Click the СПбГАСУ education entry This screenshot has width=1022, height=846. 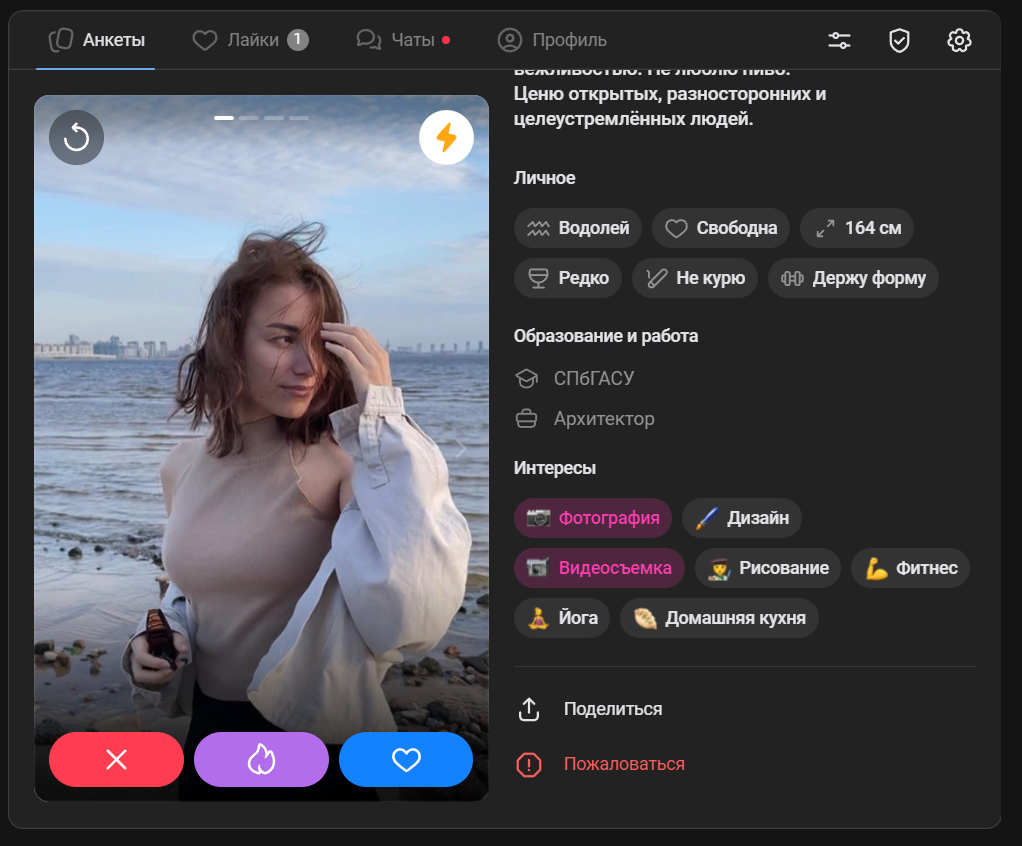pos(594,378)
